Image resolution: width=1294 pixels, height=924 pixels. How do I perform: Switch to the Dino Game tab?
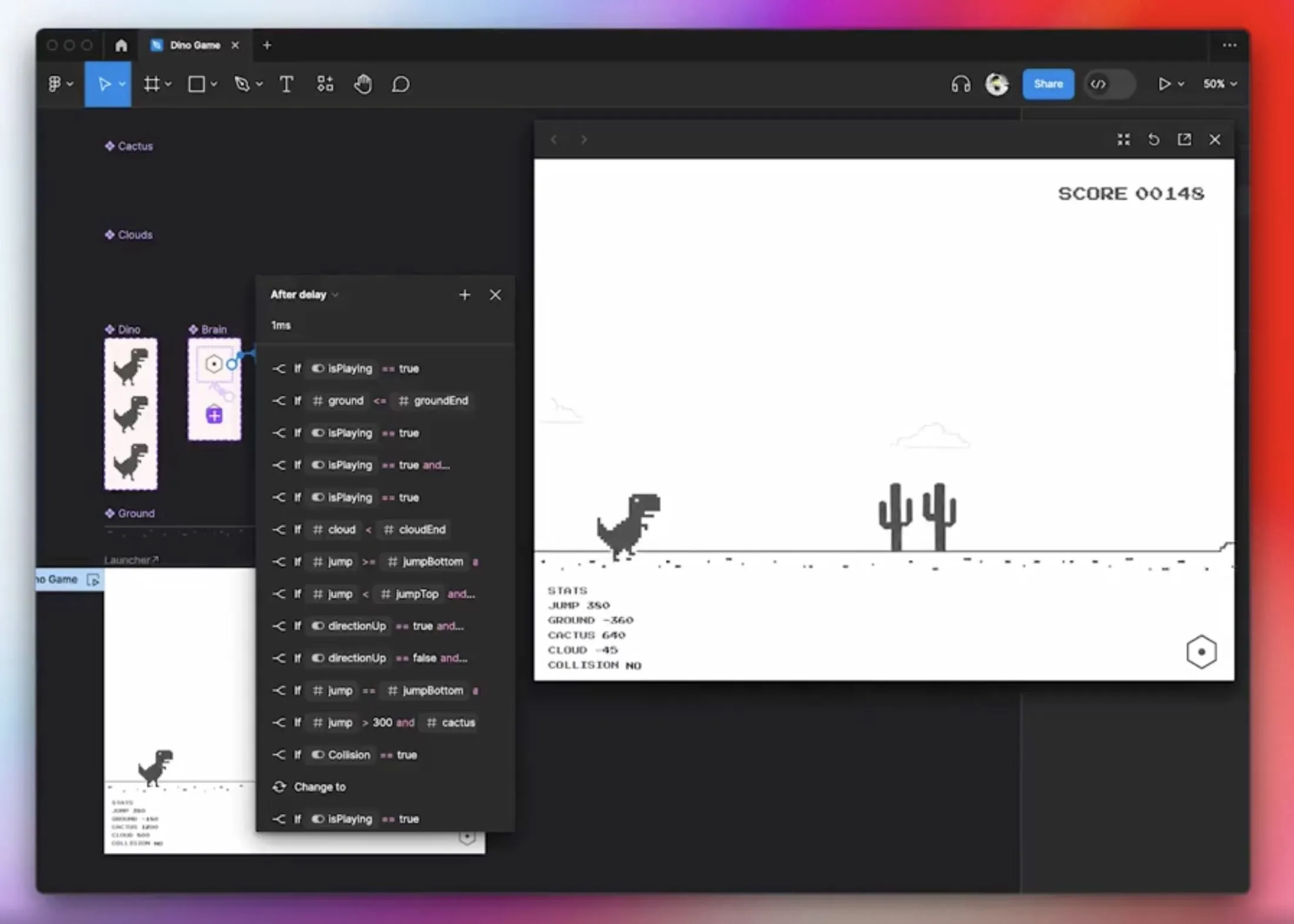point(194,45)
